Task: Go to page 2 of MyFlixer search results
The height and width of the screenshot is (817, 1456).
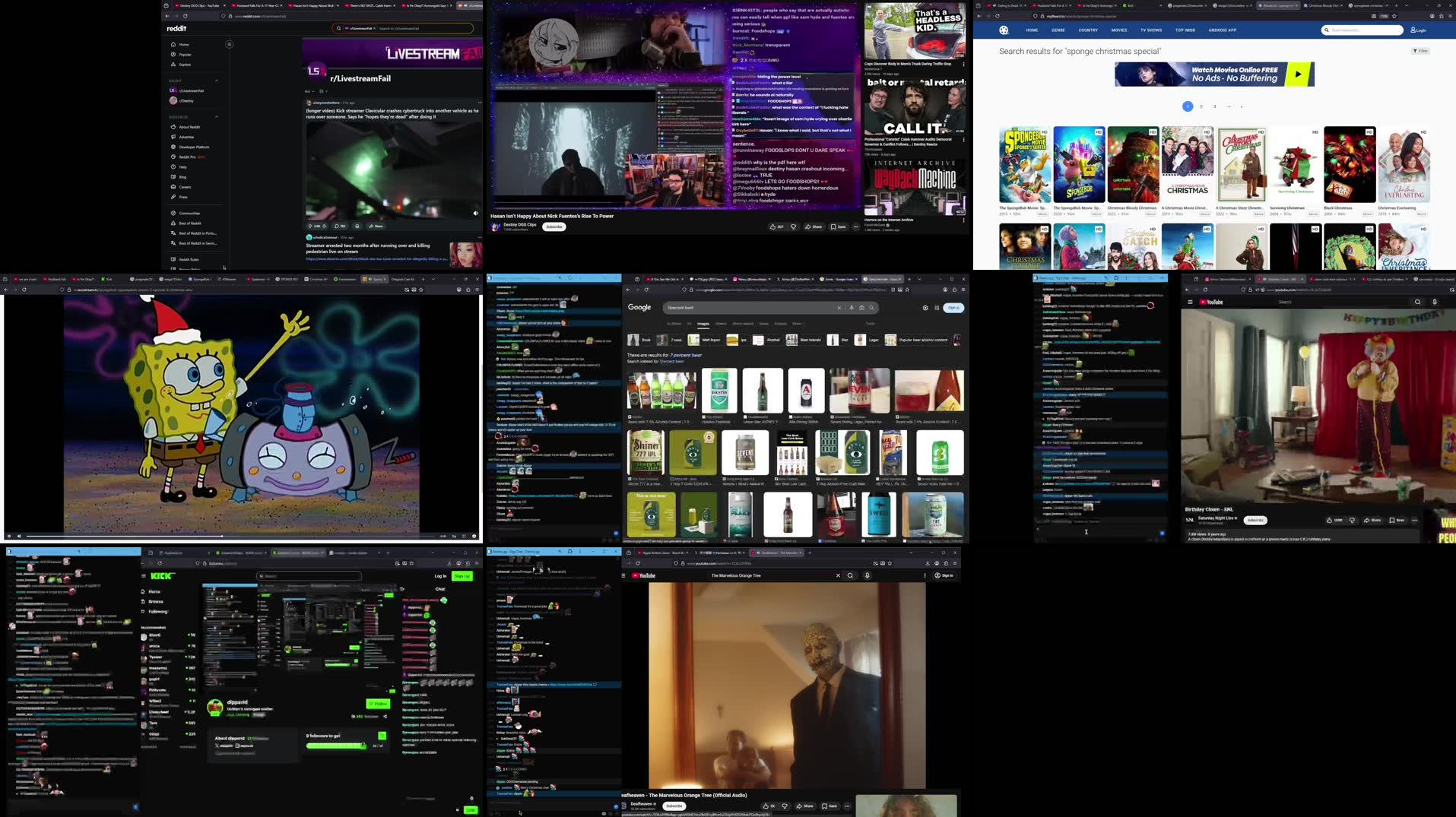Action: (1201, 106)
